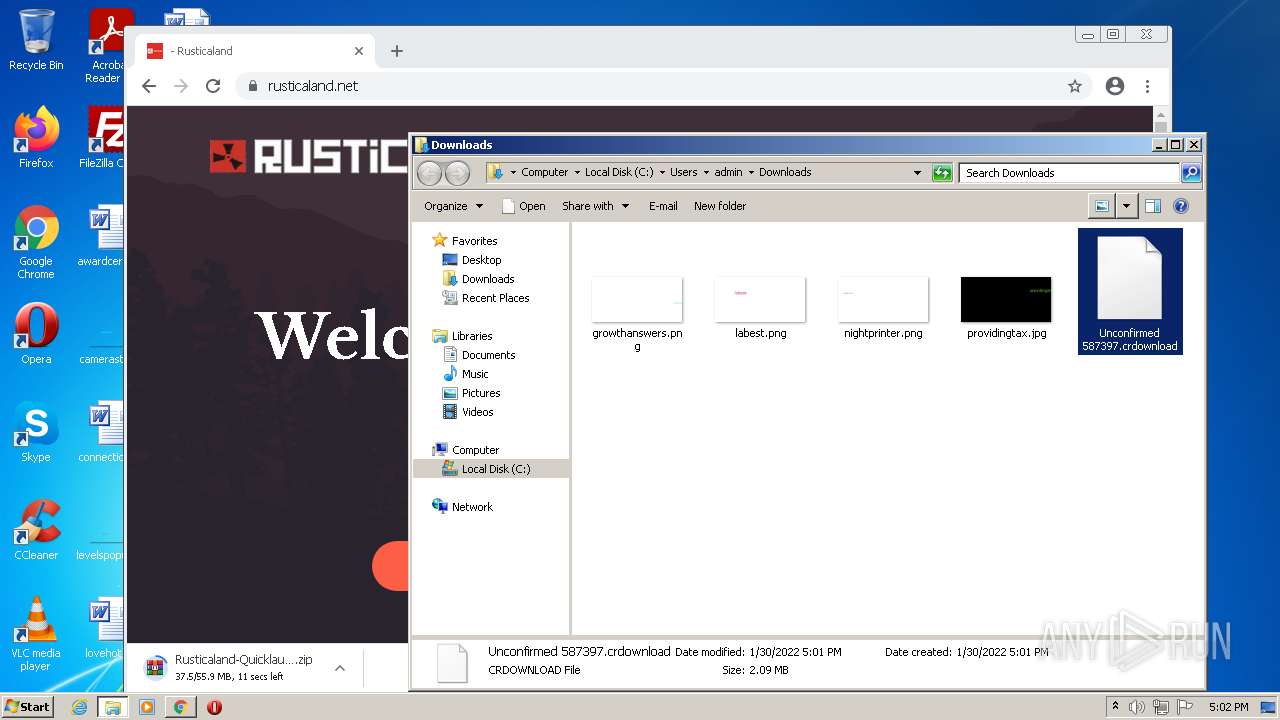Refresh the Downloads folder view
The width and height of the screenshot is (1280, 720).
pos(942,173)
